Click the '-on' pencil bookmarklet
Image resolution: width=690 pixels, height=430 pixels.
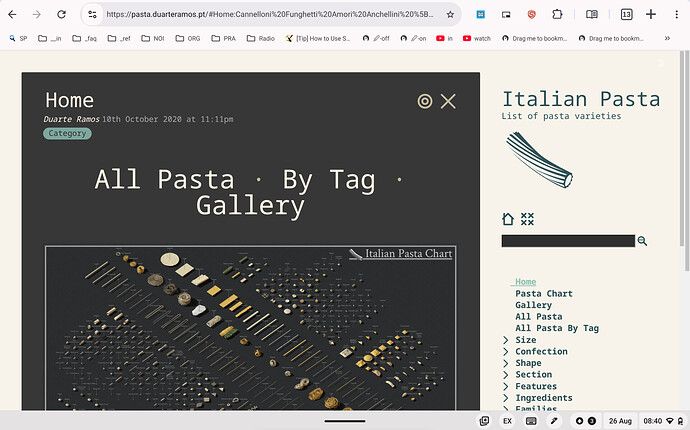pyautogui.click(x=413, y=38)
